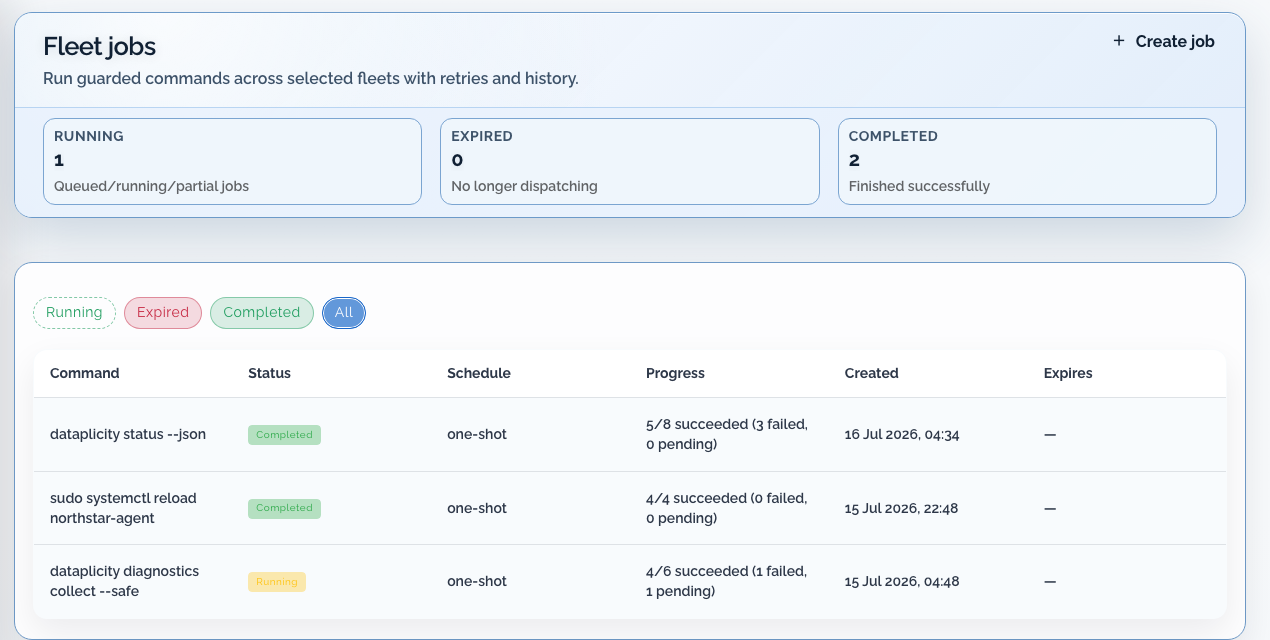Click the Expires column header

coord(1068,373)
